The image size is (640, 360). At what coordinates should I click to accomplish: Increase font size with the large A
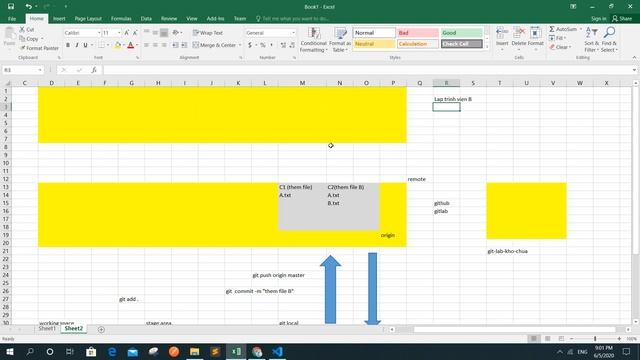127,33
